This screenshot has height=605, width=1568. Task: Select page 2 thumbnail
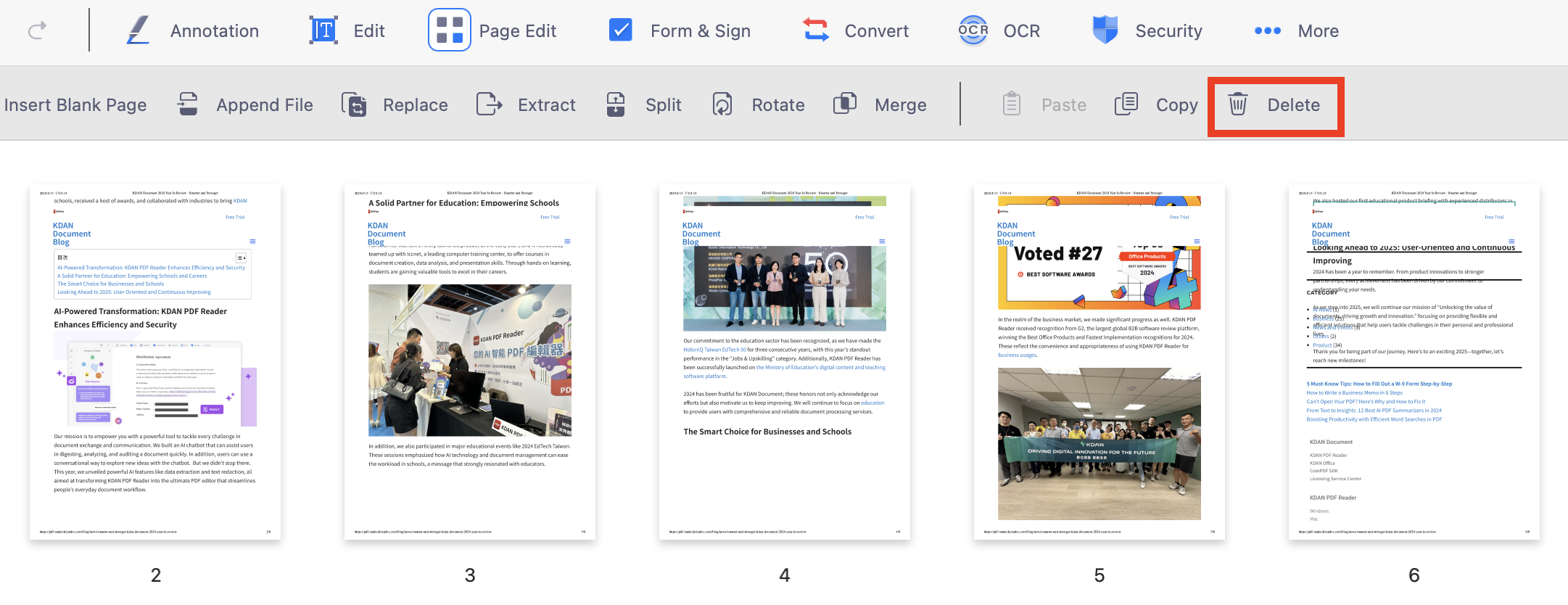(x=155, y=362)
